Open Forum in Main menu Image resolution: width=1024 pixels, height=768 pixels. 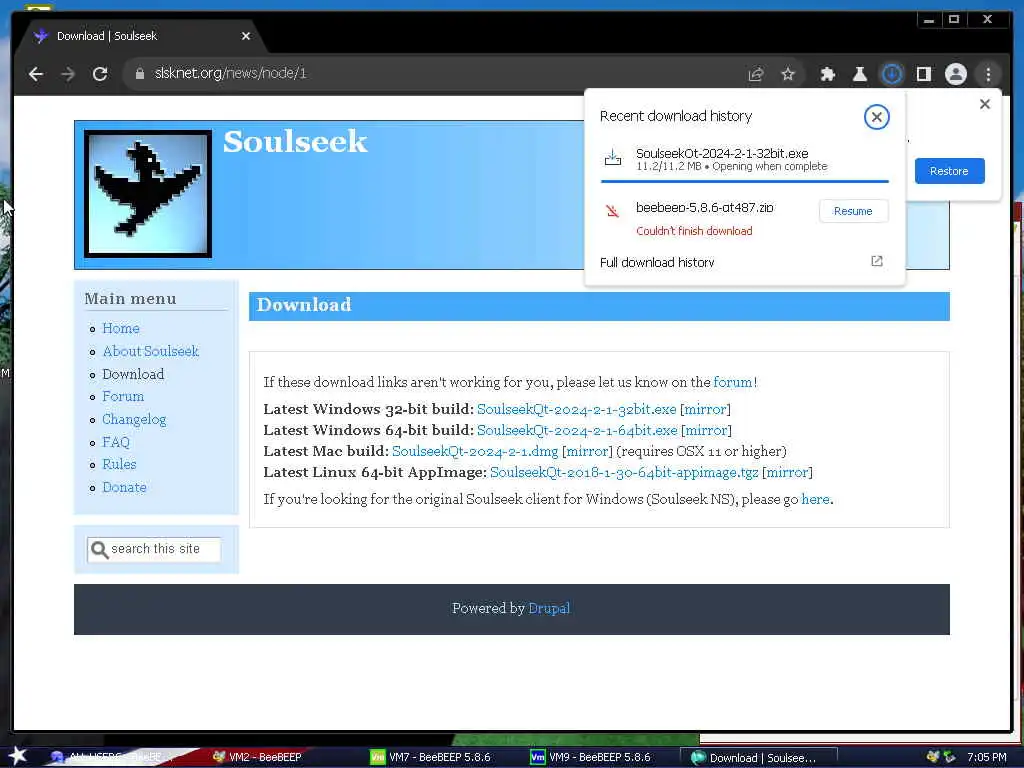click(123, 396)
